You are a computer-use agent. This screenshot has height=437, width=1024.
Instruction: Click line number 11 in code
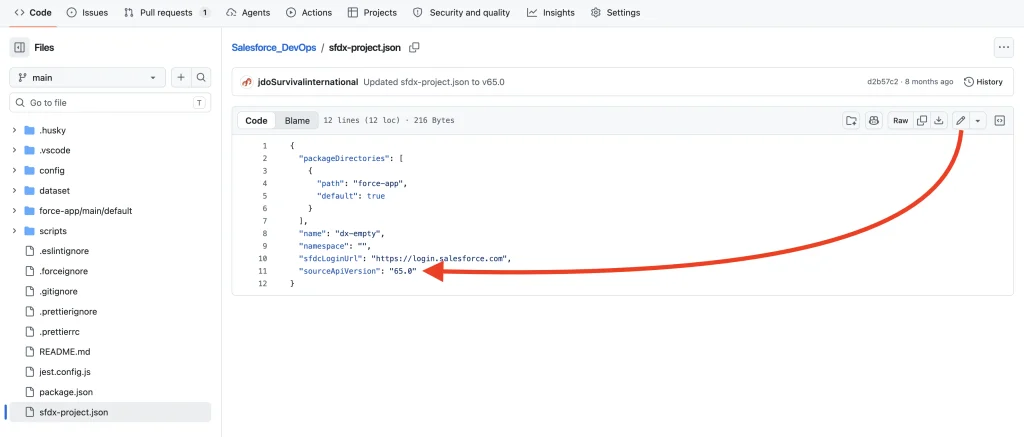pos(263,271)
